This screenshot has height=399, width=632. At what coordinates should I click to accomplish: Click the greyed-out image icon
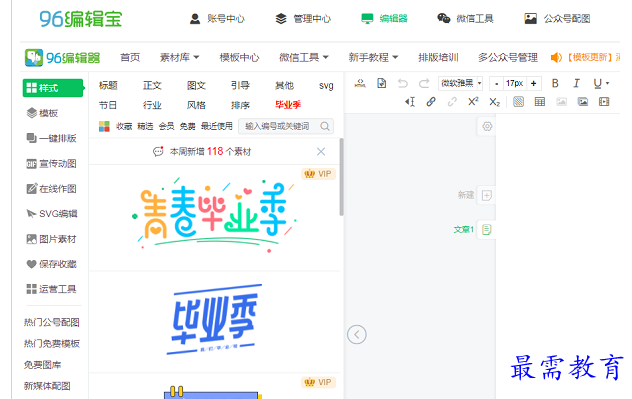(x=561, y=102)
